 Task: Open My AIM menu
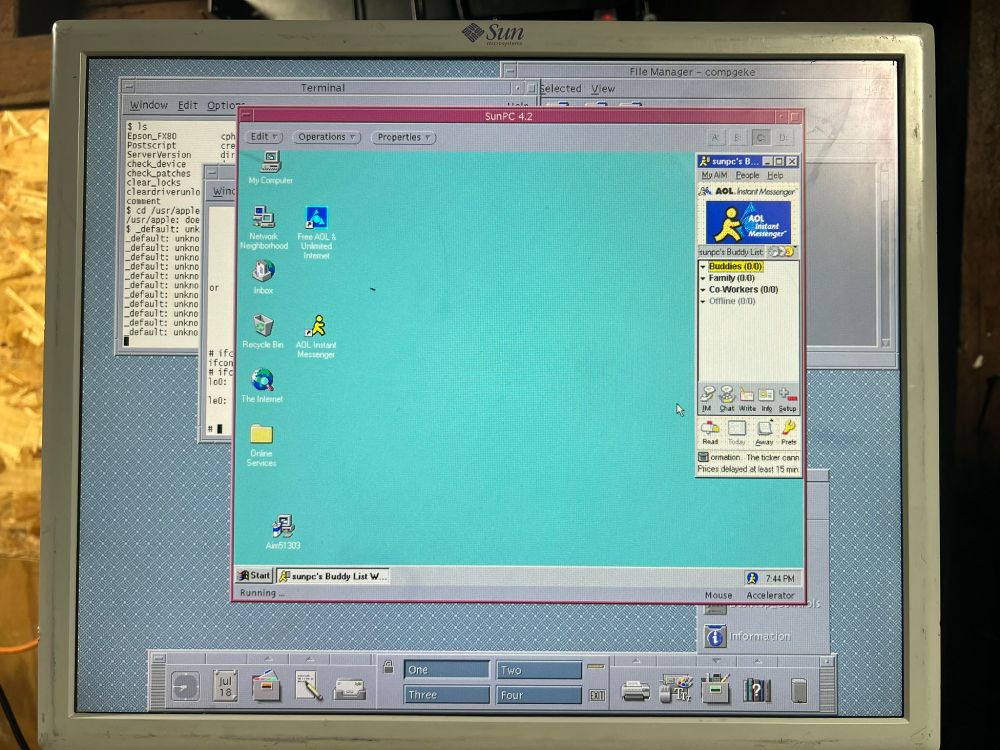coord(714,175)
